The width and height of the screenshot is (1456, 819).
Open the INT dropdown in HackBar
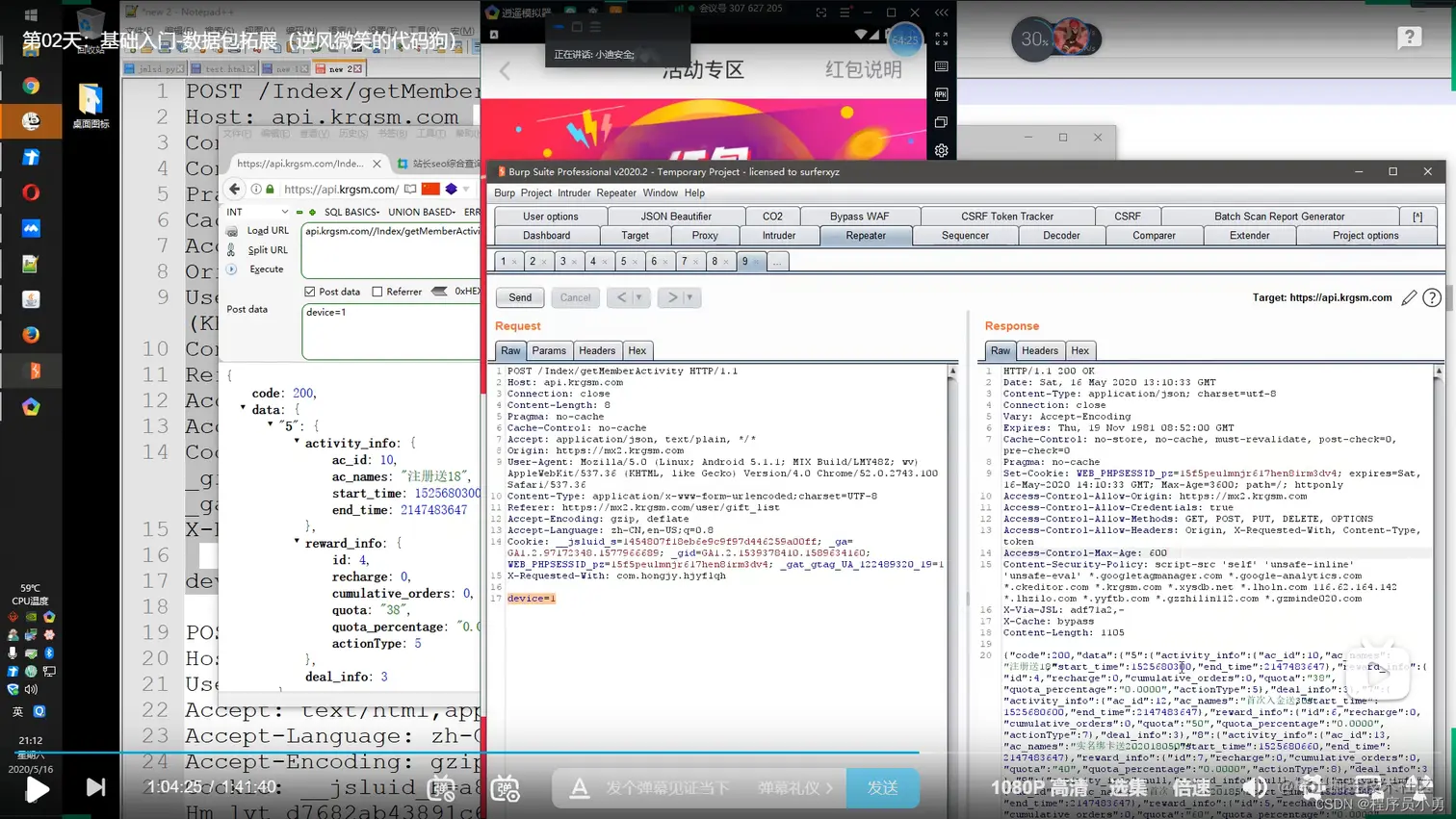click(x=257, y=212)
